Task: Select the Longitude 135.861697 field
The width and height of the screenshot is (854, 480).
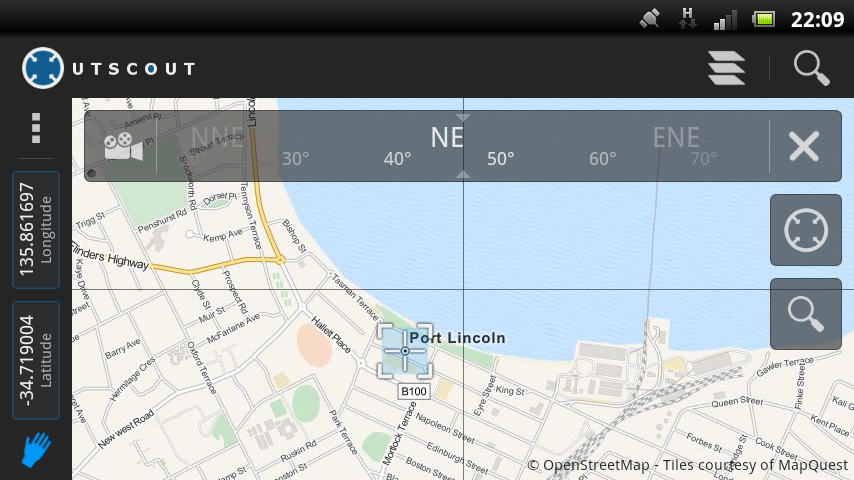Action: click(x=36, y=230)
